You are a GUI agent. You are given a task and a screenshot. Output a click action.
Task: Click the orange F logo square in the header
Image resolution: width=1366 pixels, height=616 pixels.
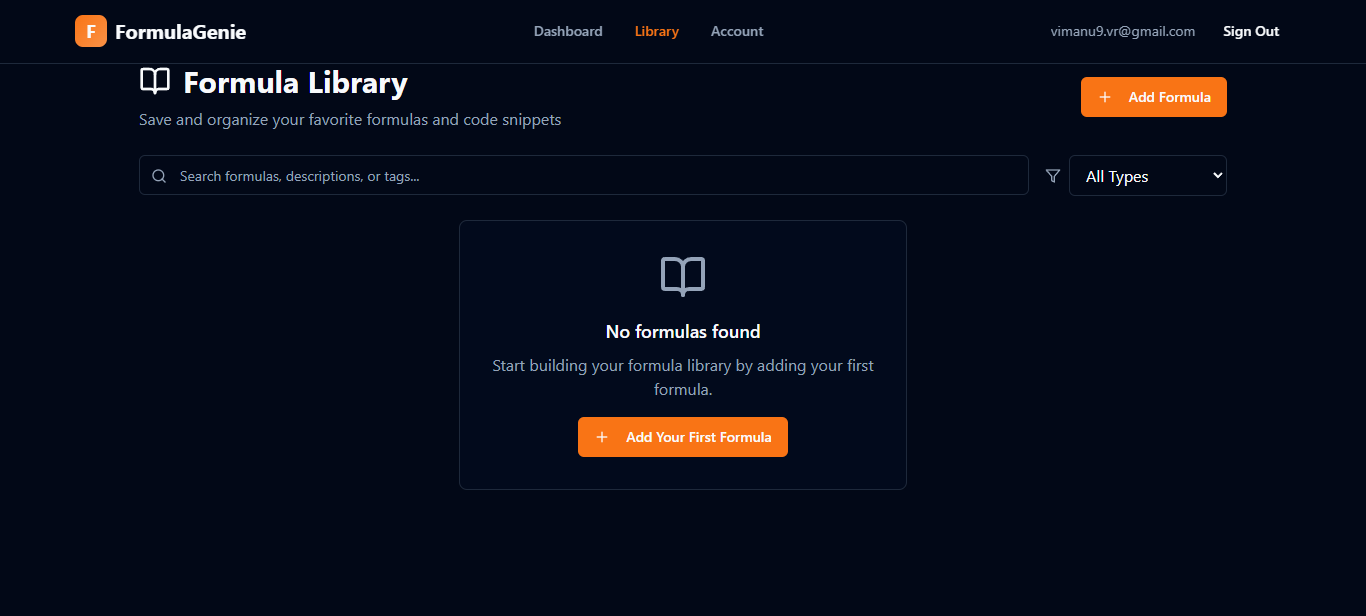click(90, 31)
